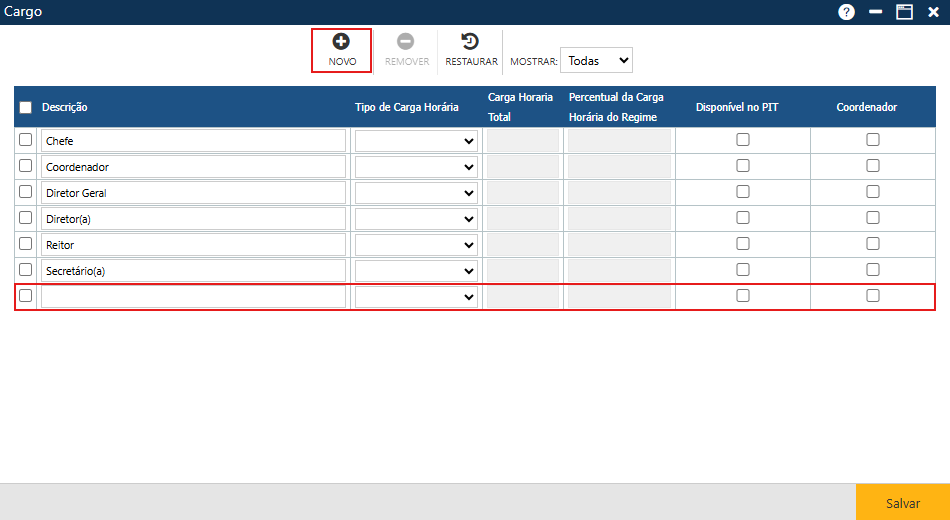
Task: Check Coordenador column box for Diretor(a)
Action: click(872, 218)
